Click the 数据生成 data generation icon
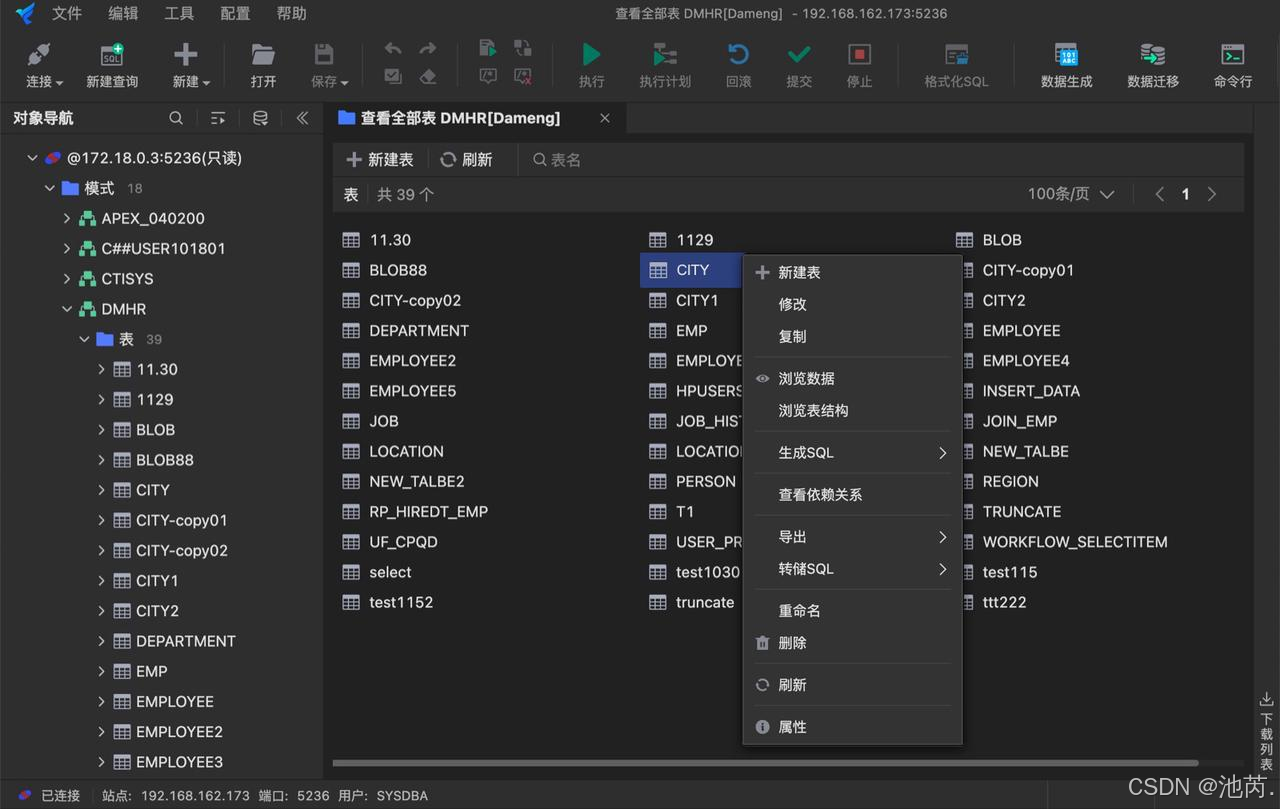The width and height of the screenshot is (1280, 809). coord(1066,60)
